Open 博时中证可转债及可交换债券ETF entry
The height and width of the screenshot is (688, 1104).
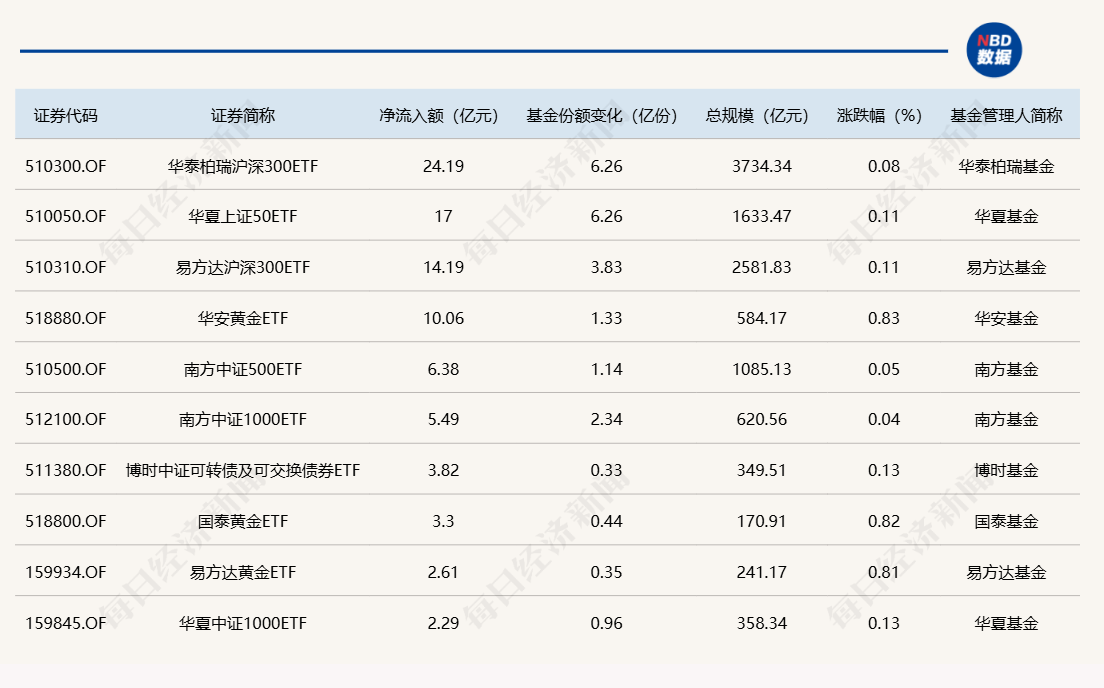[x=243, y=471]
